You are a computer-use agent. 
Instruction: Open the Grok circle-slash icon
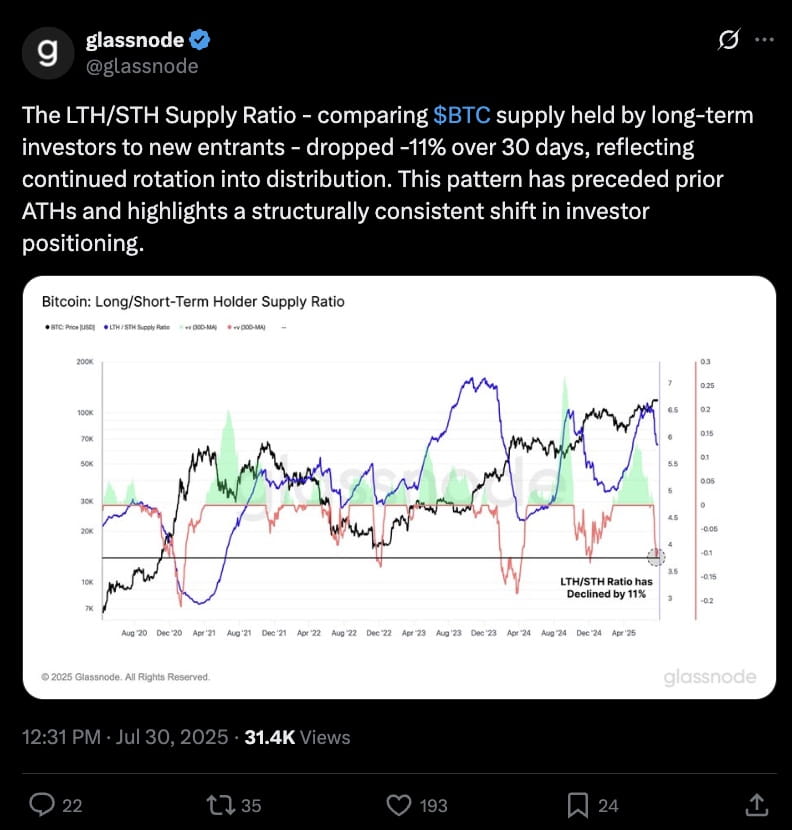click(x=729, y=39)
